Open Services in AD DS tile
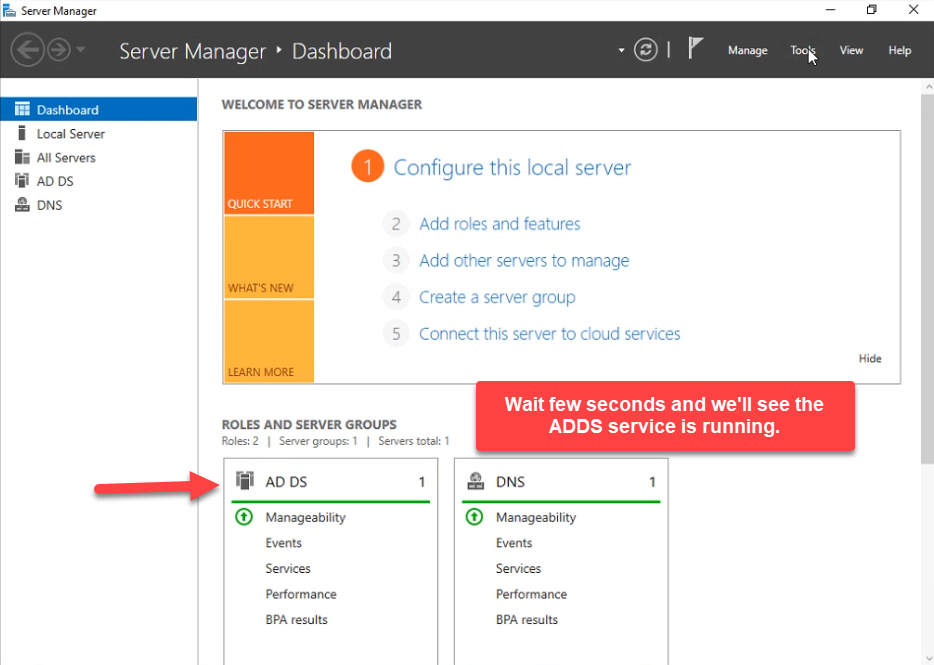 point(288,568)
